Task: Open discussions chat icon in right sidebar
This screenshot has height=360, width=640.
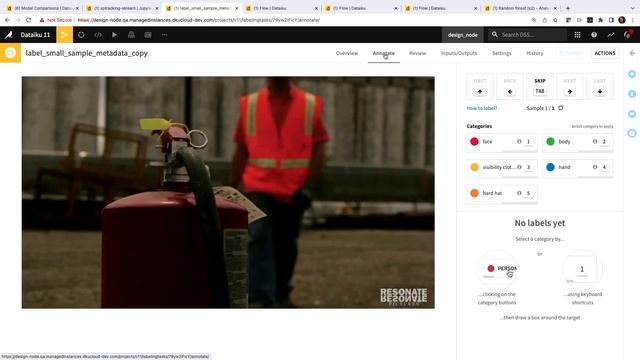Action: coord(632,113)
